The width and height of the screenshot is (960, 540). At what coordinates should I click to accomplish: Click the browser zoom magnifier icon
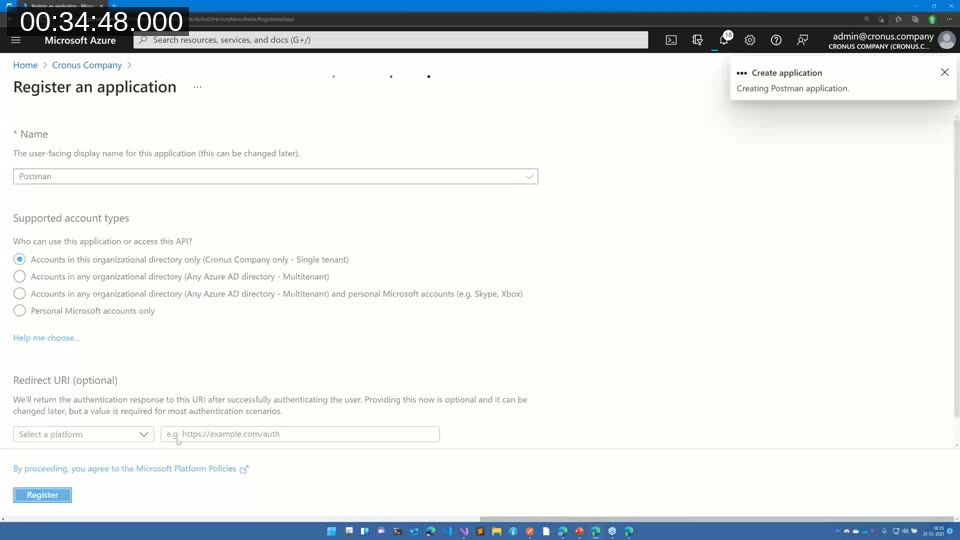(x=866, y=20)
